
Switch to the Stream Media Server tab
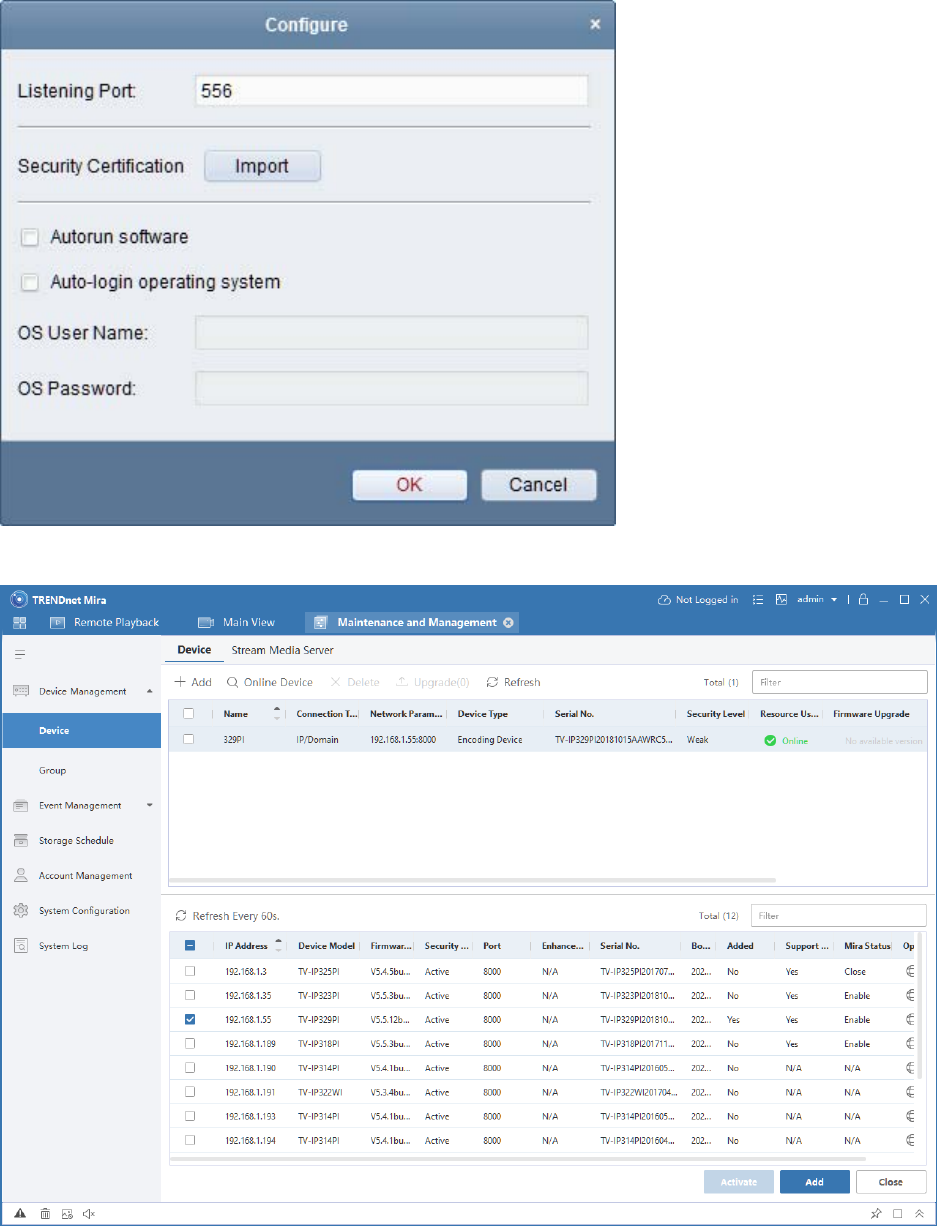point(283,650)
